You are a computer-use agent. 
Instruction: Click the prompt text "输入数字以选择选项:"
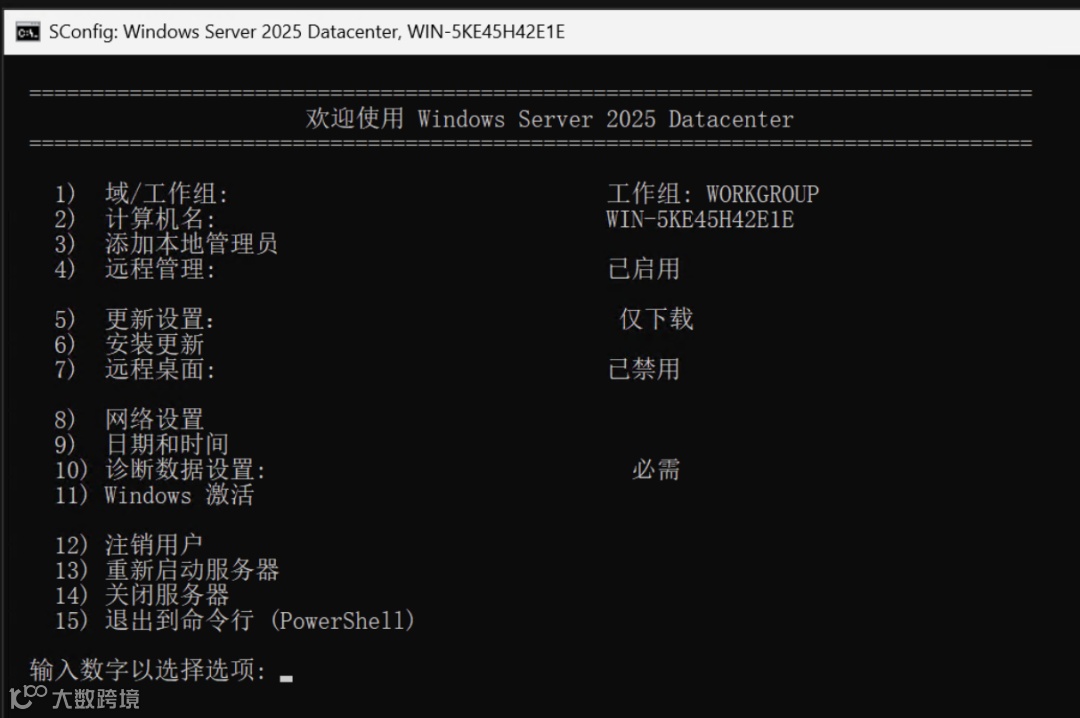pos(148,670)
